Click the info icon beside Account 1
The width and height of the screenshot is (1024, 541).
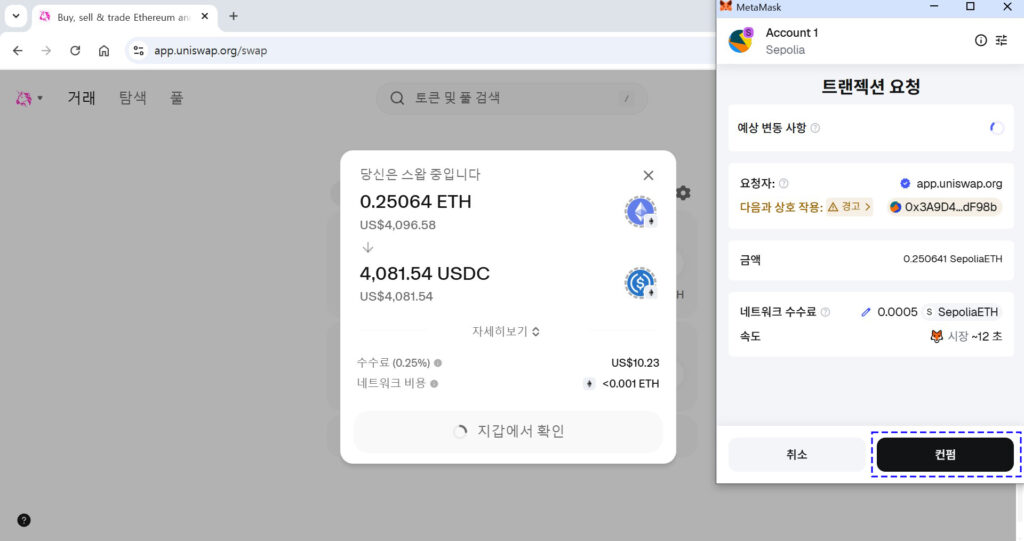pyautogui.click(x=980, y=40)
